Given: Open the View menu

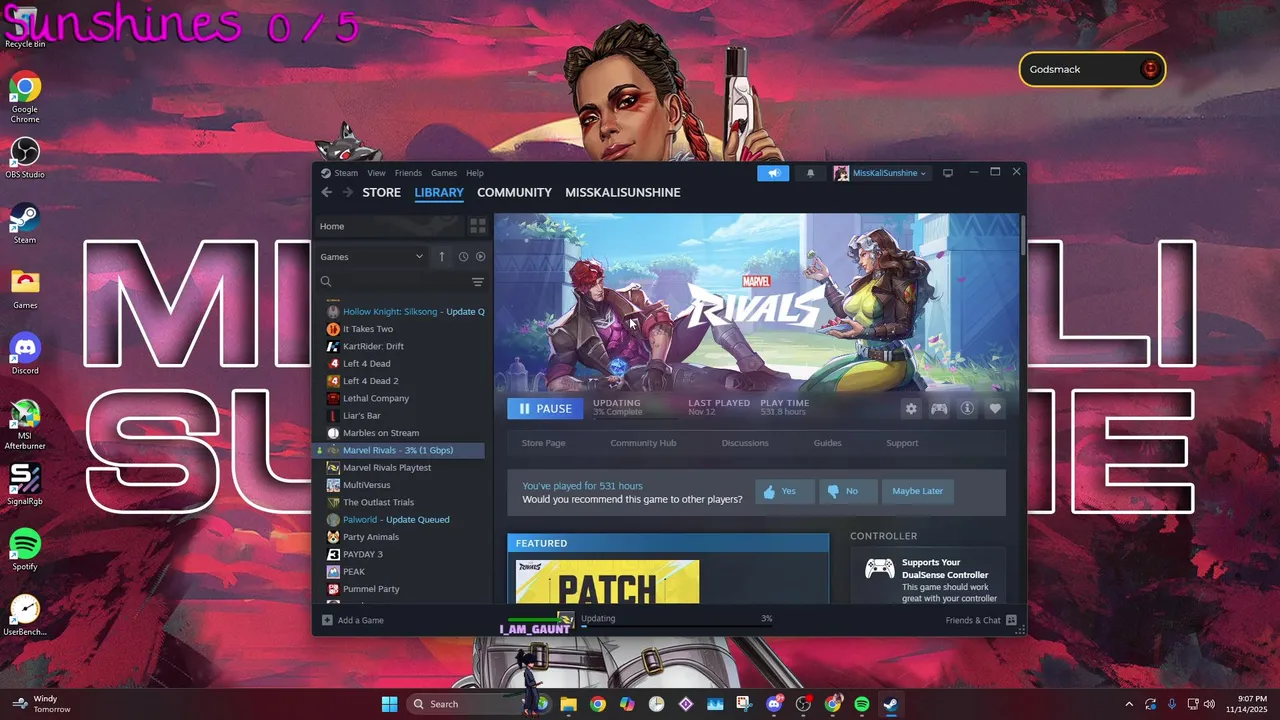Looking at the screenshot, I should point(376,173).
